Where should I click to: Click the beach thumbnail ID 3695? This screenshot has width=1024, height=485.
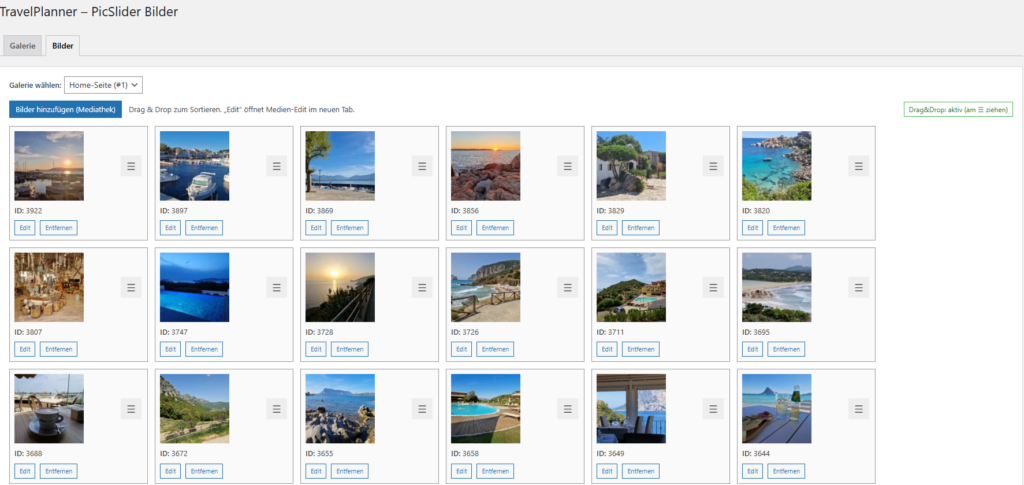pos(776,287)
